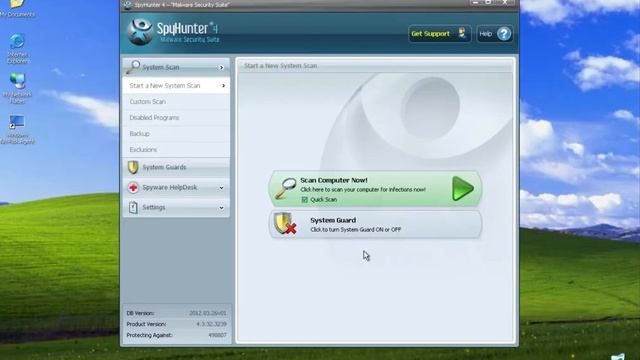Click the SpyHunter window title bar text
This screenshot has width=640, height=360.
pos(182,5)
